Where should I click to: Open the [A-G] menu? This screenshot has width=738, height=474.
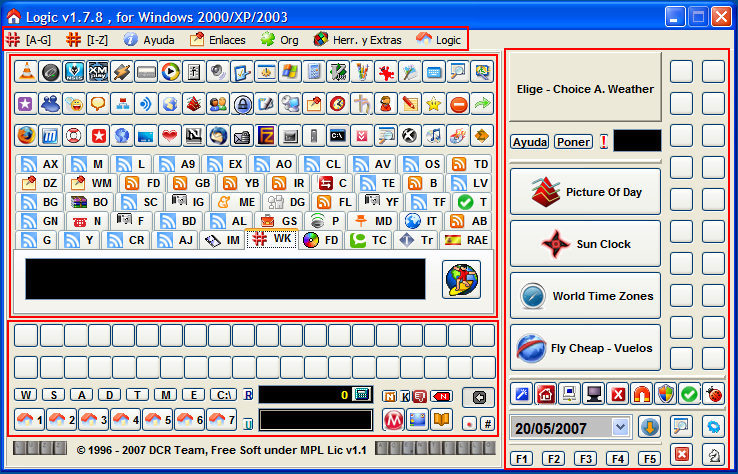29,40
